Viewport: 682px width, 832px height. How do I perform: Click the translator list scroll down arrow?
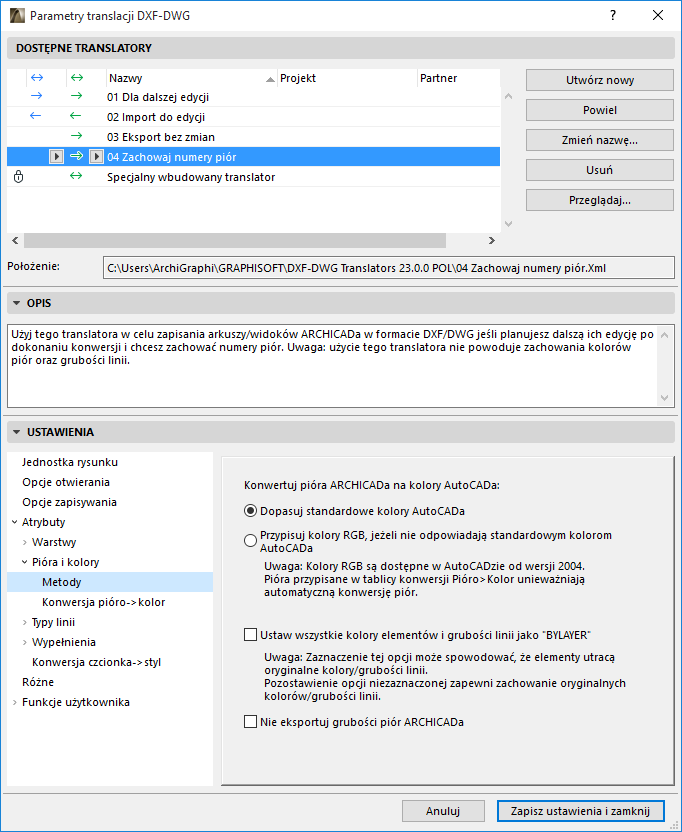pos(508,224)
